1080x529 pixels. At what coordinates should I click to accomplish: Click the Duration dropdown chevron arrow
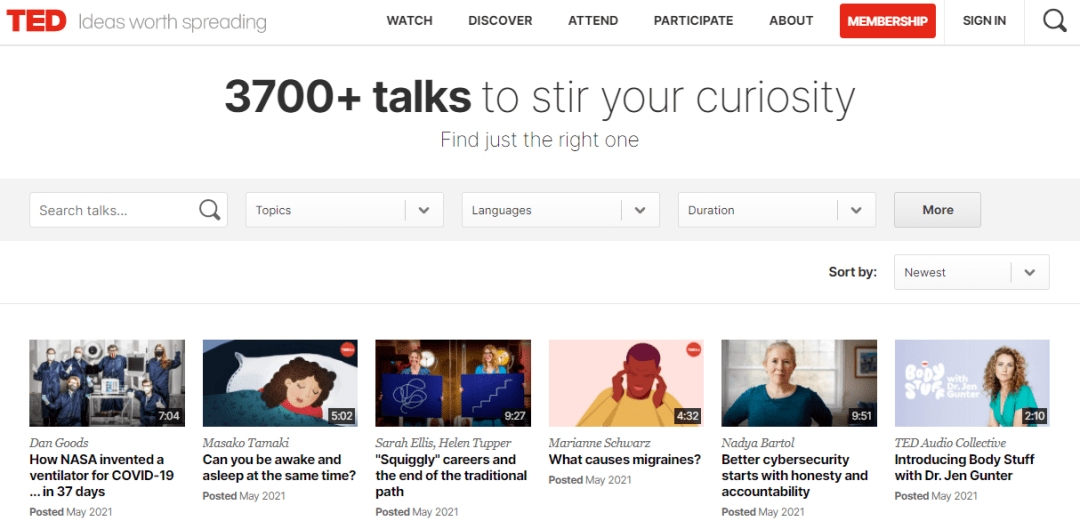coord(856,210)
